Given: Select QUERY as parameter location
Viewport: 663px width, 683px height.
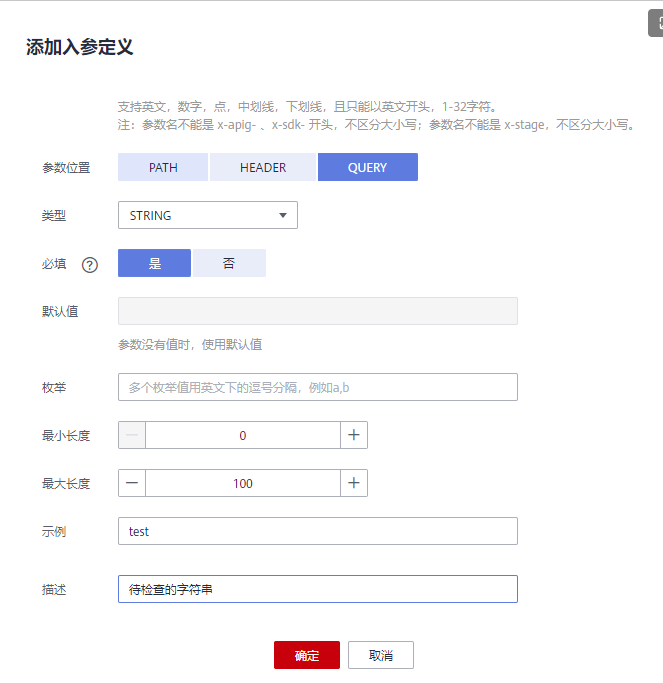Looking at the screenshot, I should click(368, 167).
